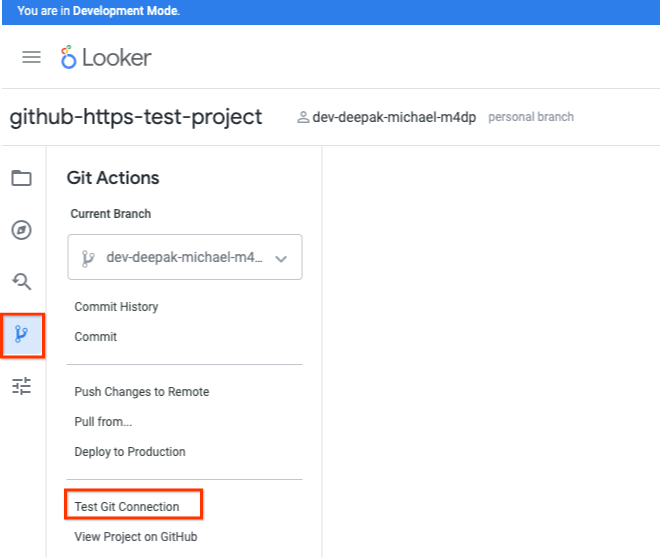660x558 pixels.
Task: Select Pull from... option
Action: coord(103,422)
